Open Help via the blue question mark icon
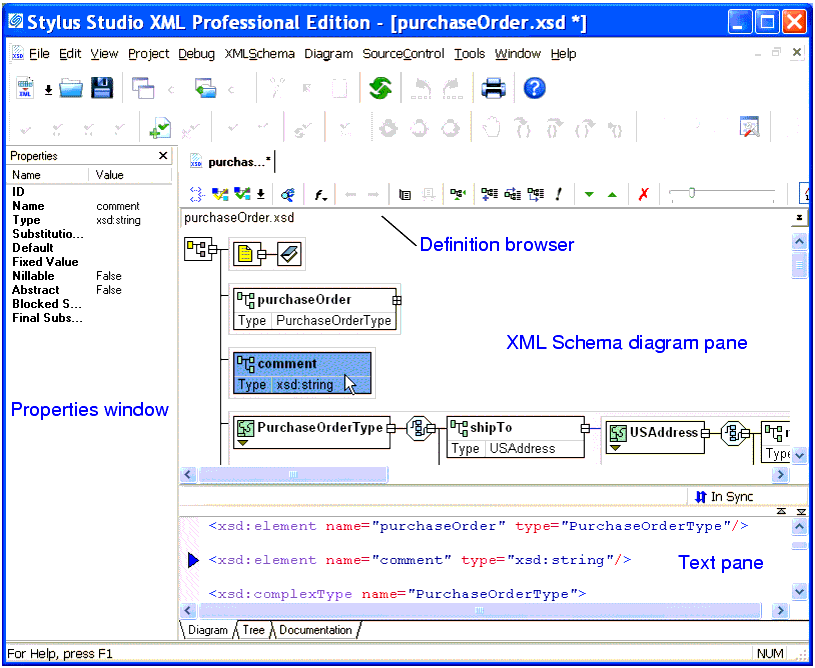This screenshot has height=668, width=815. coord(534,89)
